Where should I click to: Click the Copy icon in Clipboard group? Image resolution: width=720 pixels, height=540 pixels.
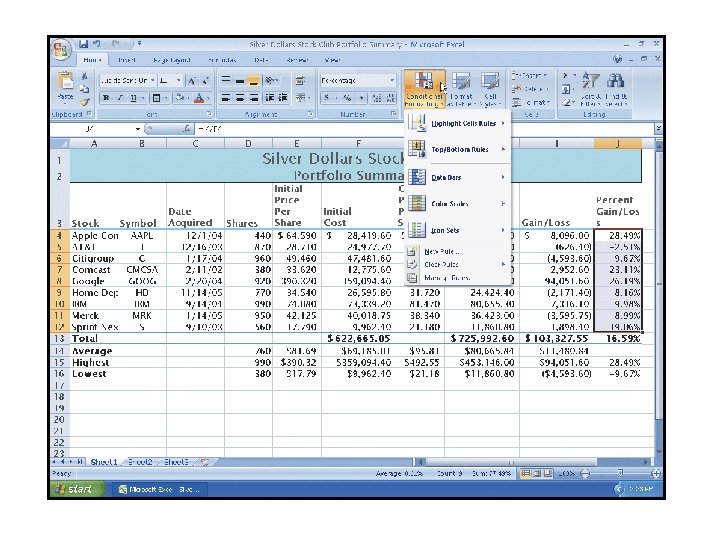pos(84,89)
